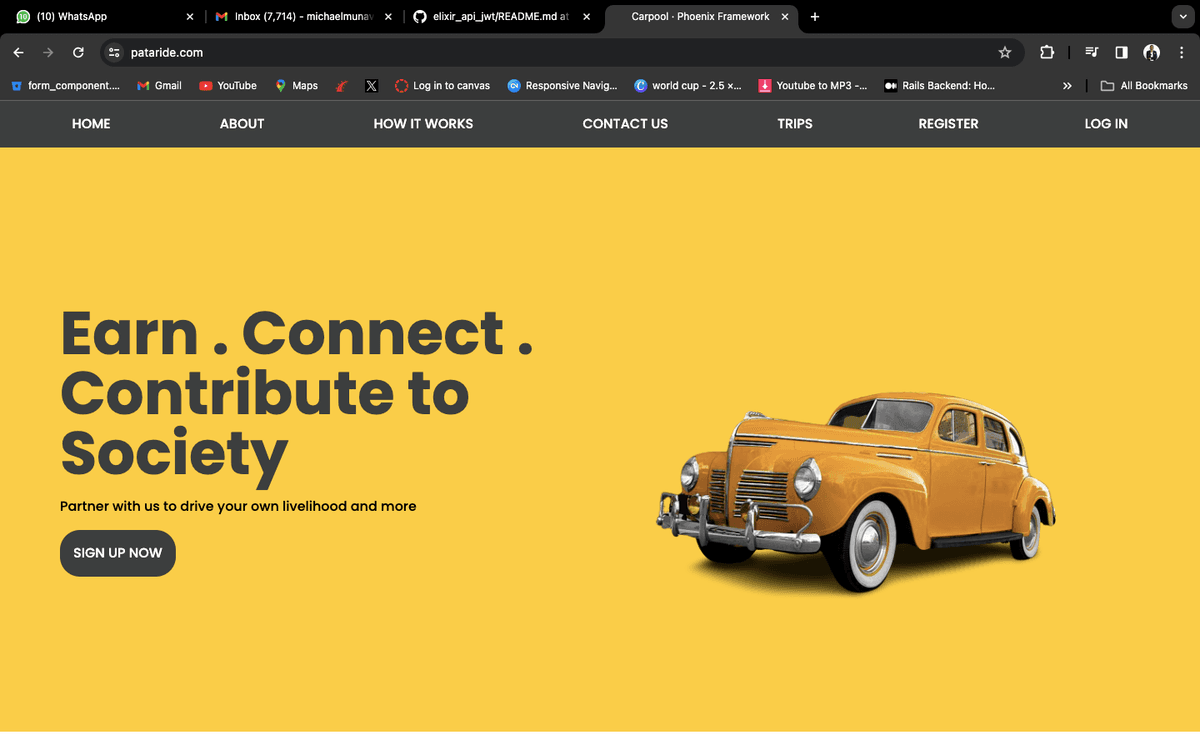This screenshot has width=1200, height=750.
Task: Open the world cup bookmark
Action: click(x=688, y=86)
